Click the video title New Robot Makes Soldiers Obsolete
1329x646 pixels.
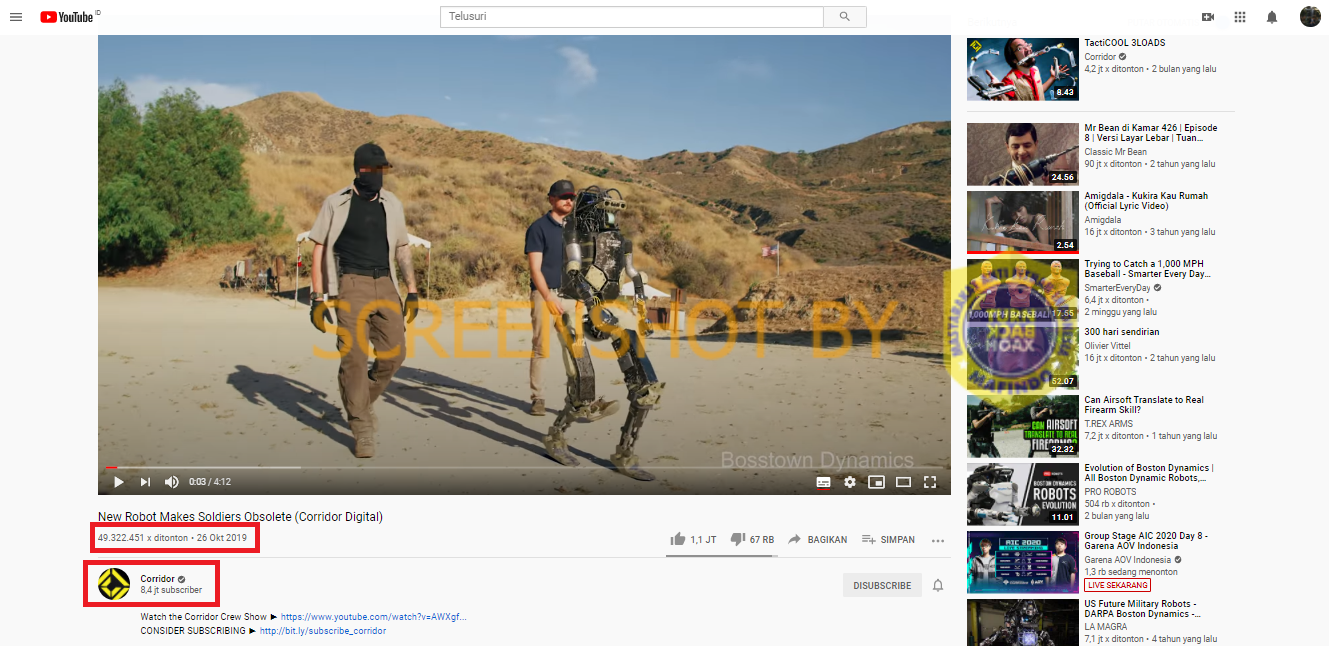[x=240, y=517]
